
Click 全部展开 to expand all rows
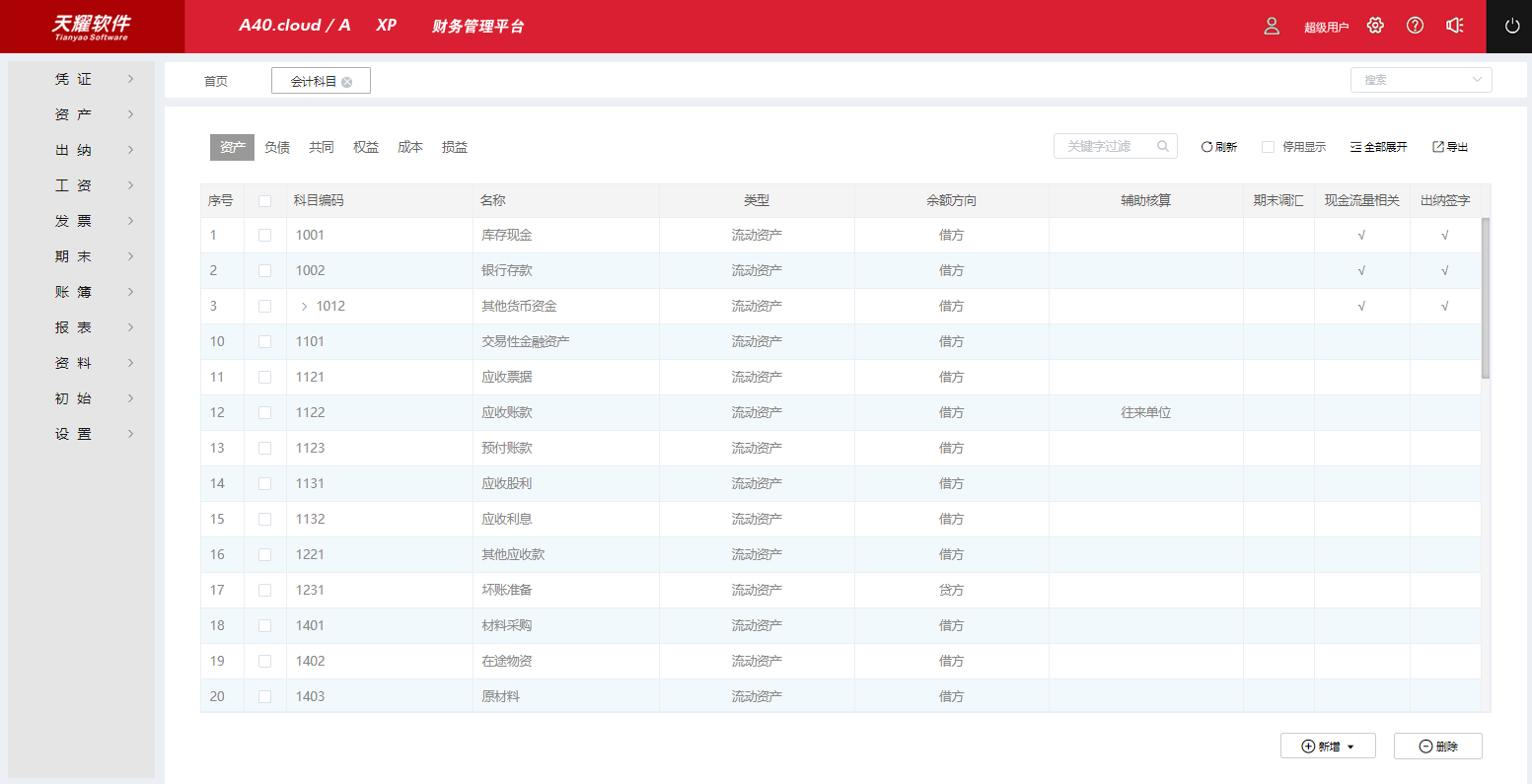(x=1378, y=147)
